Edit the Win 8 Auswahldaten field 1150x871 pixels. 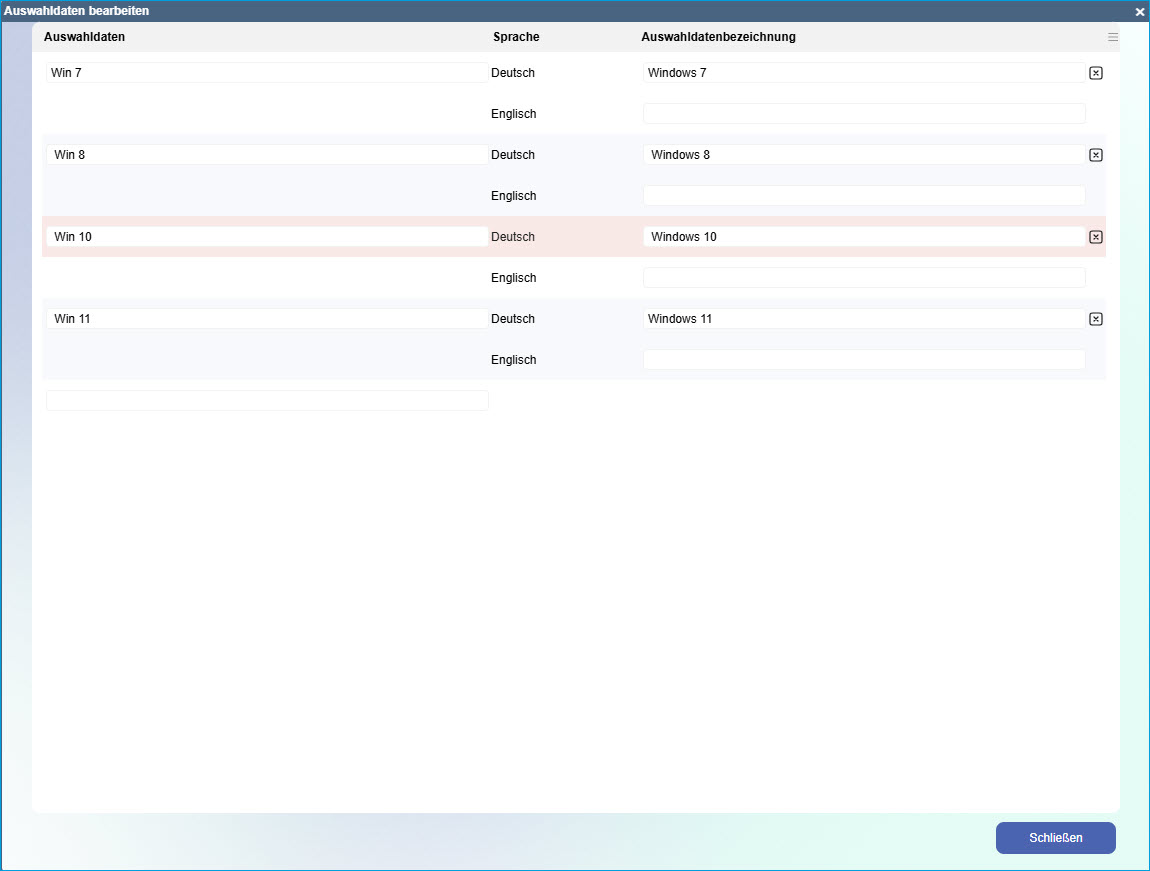click(267, 155)
